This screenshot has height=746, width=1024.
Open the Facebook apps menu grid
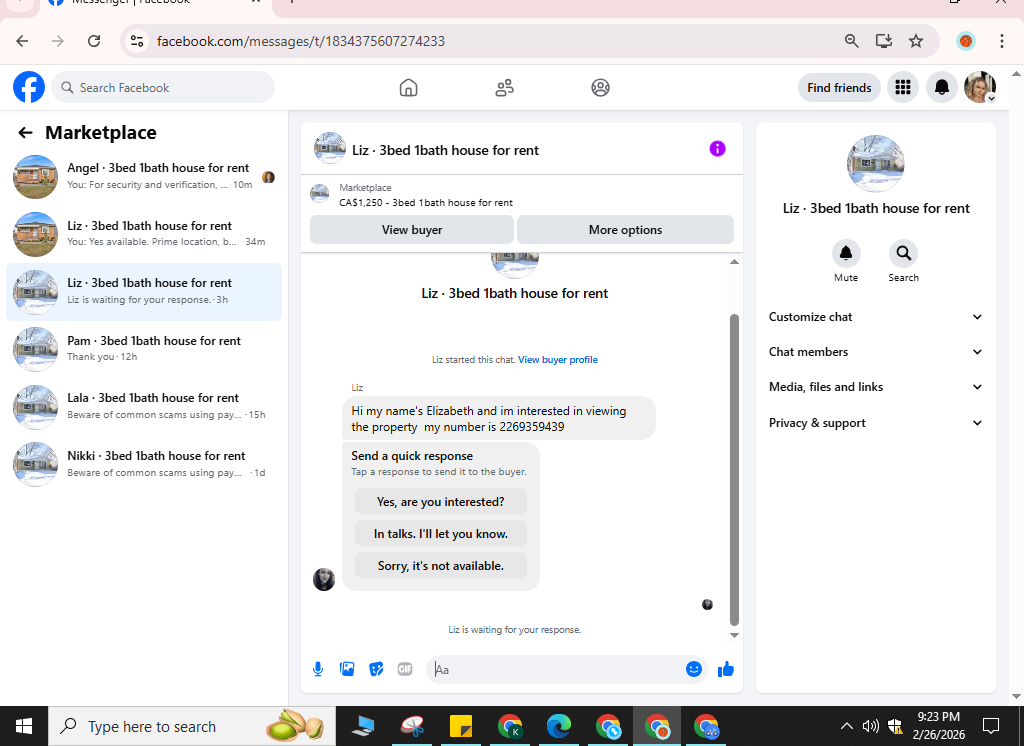[903, 88]
